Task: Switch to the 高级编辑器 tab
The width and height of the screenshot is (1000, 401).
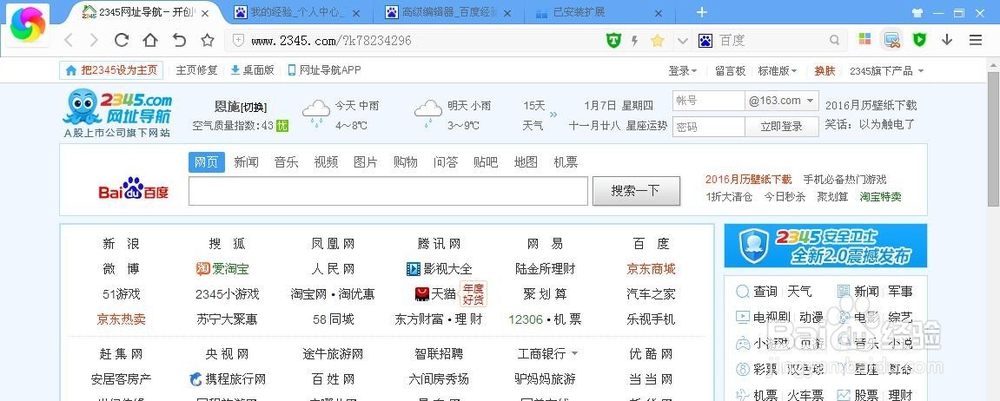Action: coord(449,12)
